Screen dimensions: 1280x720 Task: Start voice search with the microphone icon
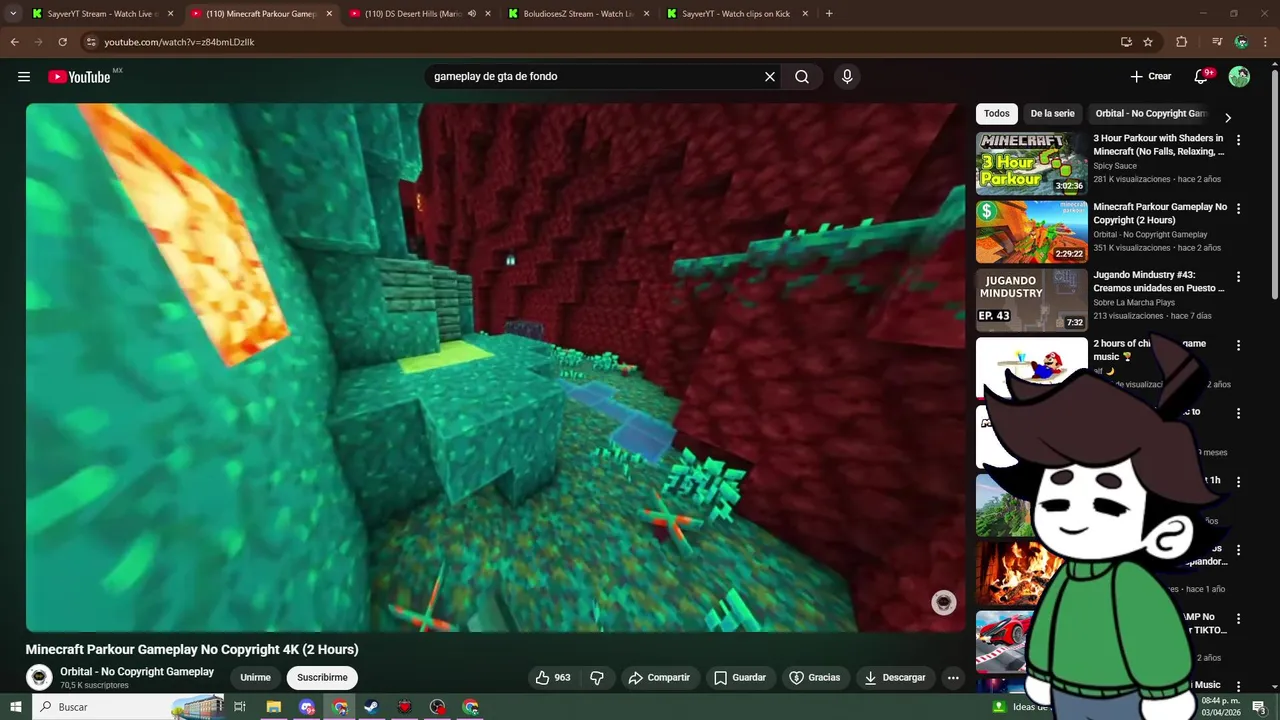[x=847, y=77]
